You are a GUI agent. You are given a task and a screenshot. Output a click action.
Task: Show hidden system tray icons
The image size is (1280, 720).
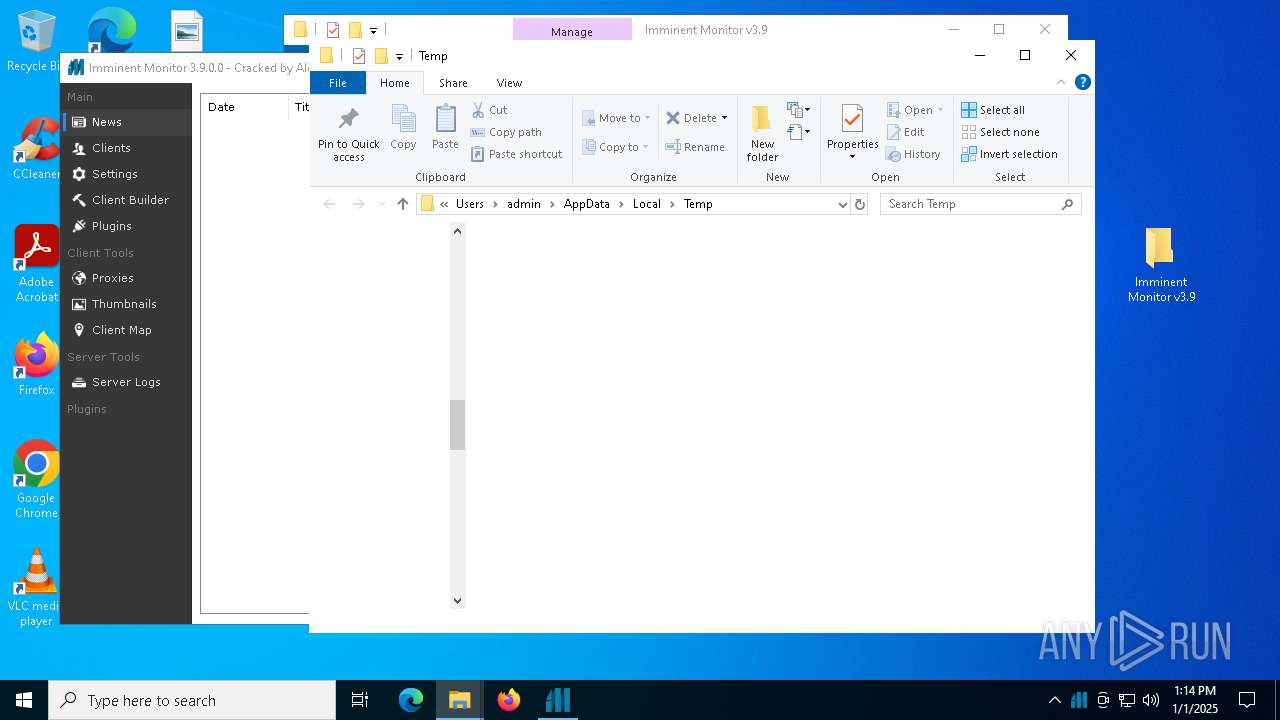(x=1054, y=700)
